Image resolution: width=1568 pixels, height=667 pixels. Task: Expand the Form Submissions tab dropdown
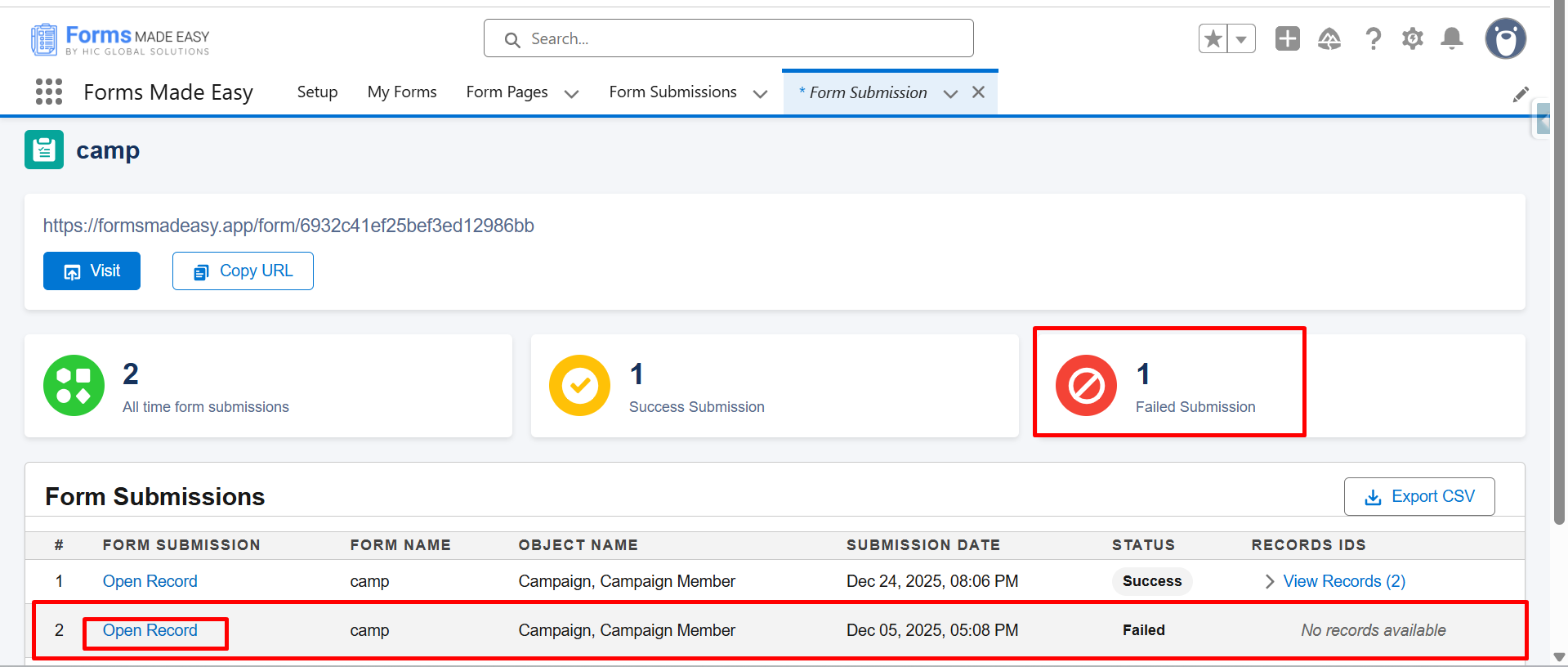[760, 93]
